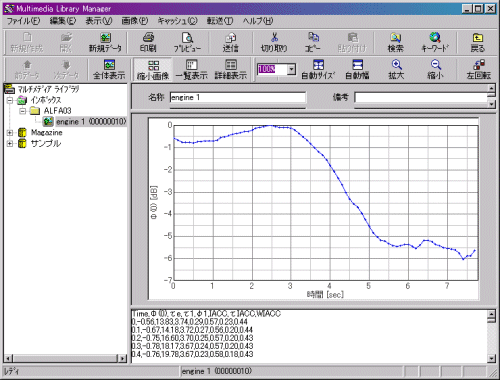Switch to 縮小画像 thumbnail view
The width and height of the screenshot is (500, 380).
pyautogui.click(x=153, y=69)
